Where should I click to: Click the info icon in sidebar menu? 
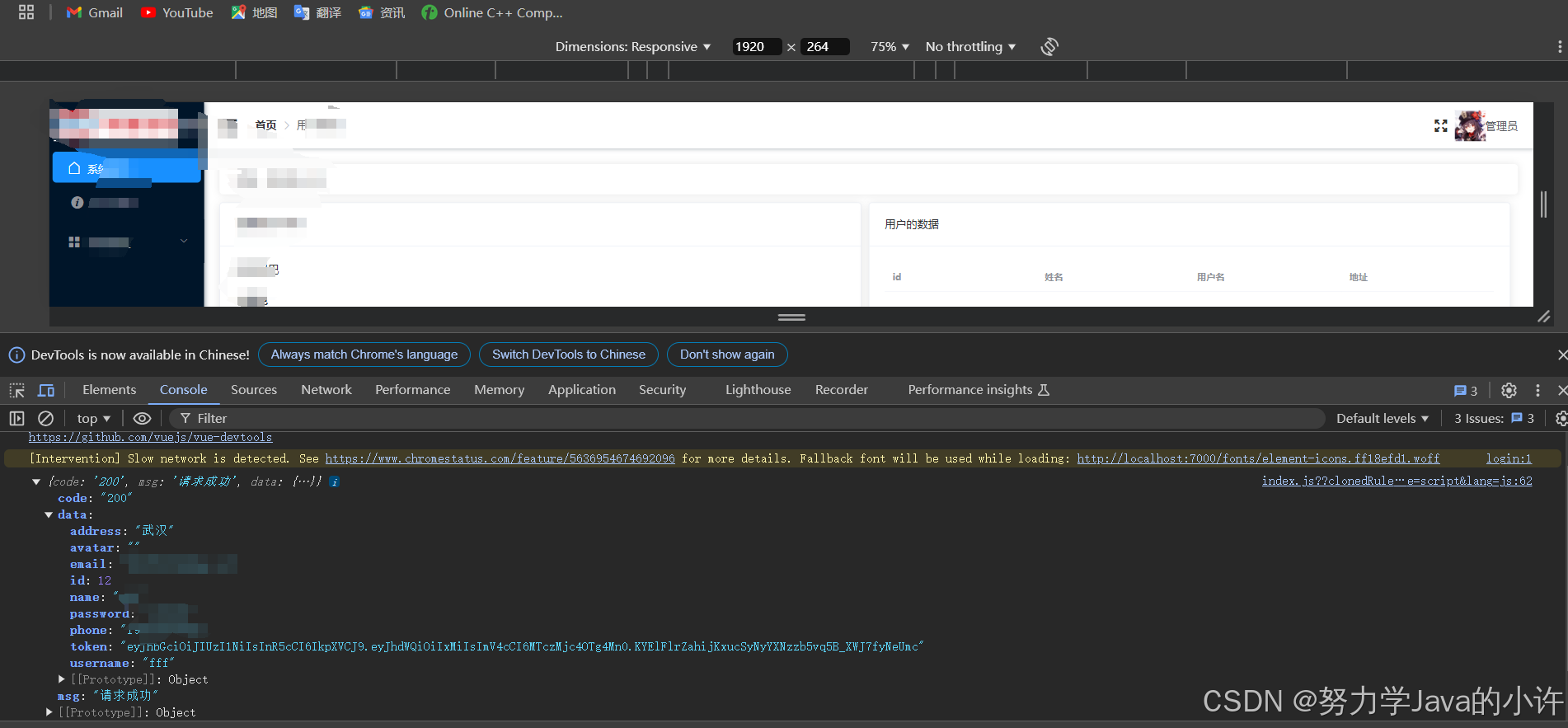77,202
